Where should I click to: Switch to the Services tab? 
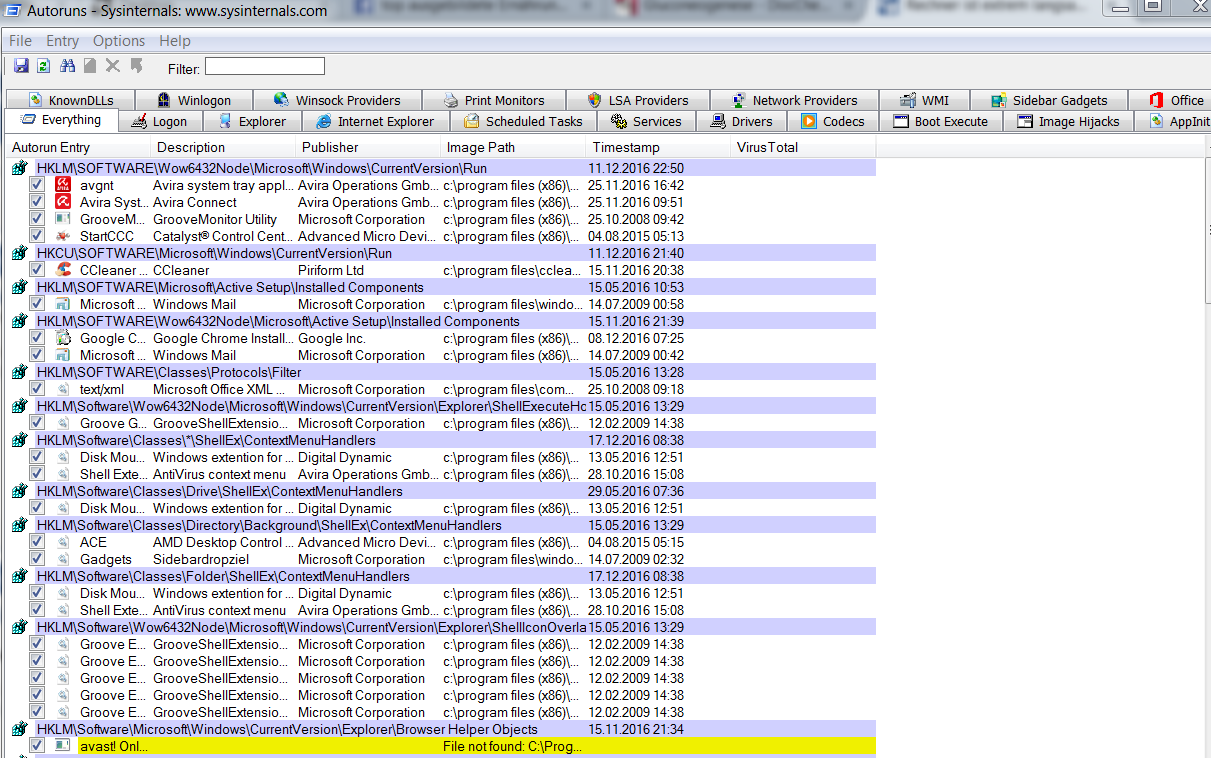tap(646, 121)
